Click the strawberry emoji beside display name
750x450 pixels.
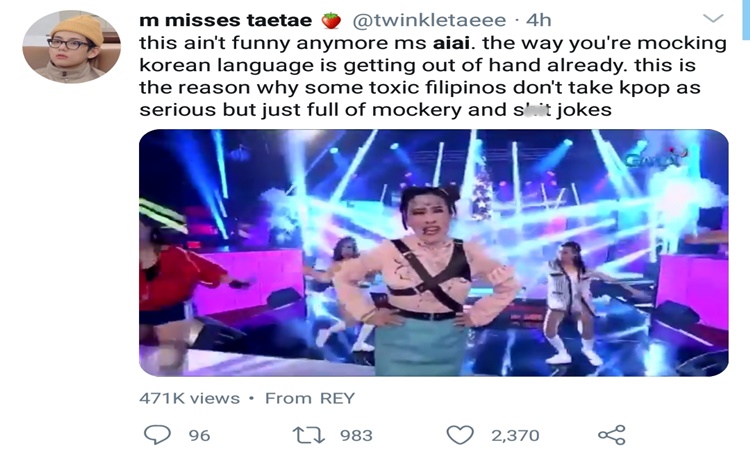(331, 21)
